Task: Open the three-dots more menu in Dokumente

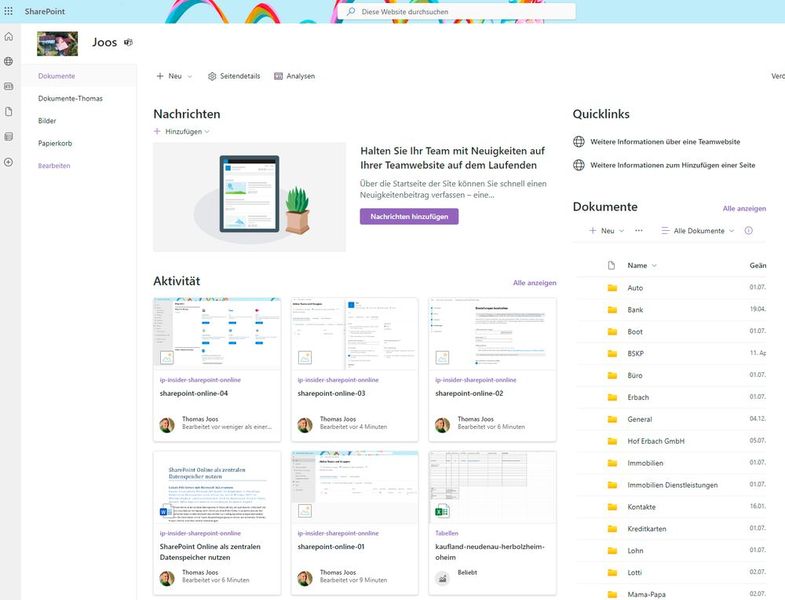Action: pyautogui.click(x=639, y=231)
